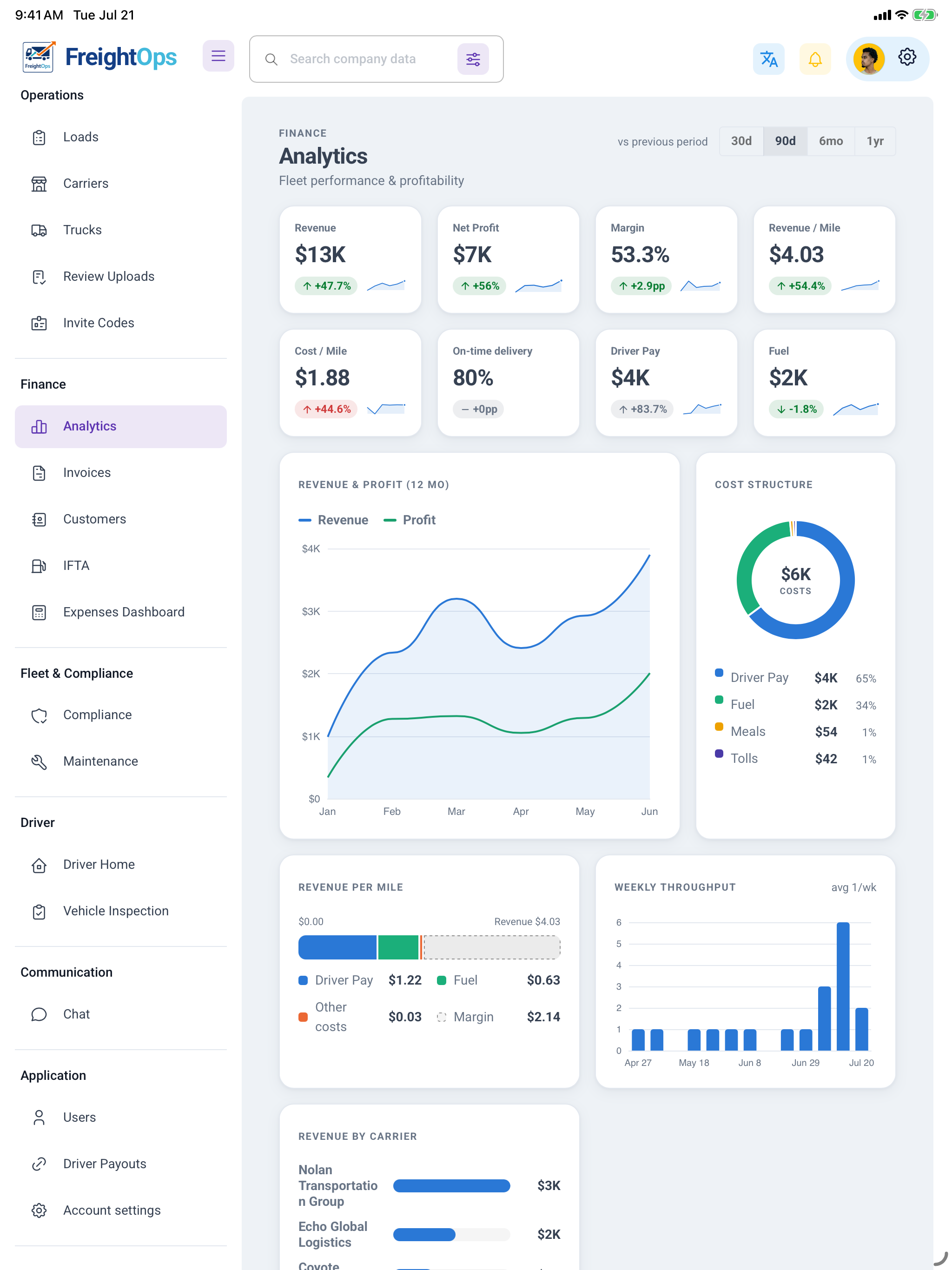Open the IFTA fuel pump icon
The height and width of the screenshot is (1270, 952).
39,566
